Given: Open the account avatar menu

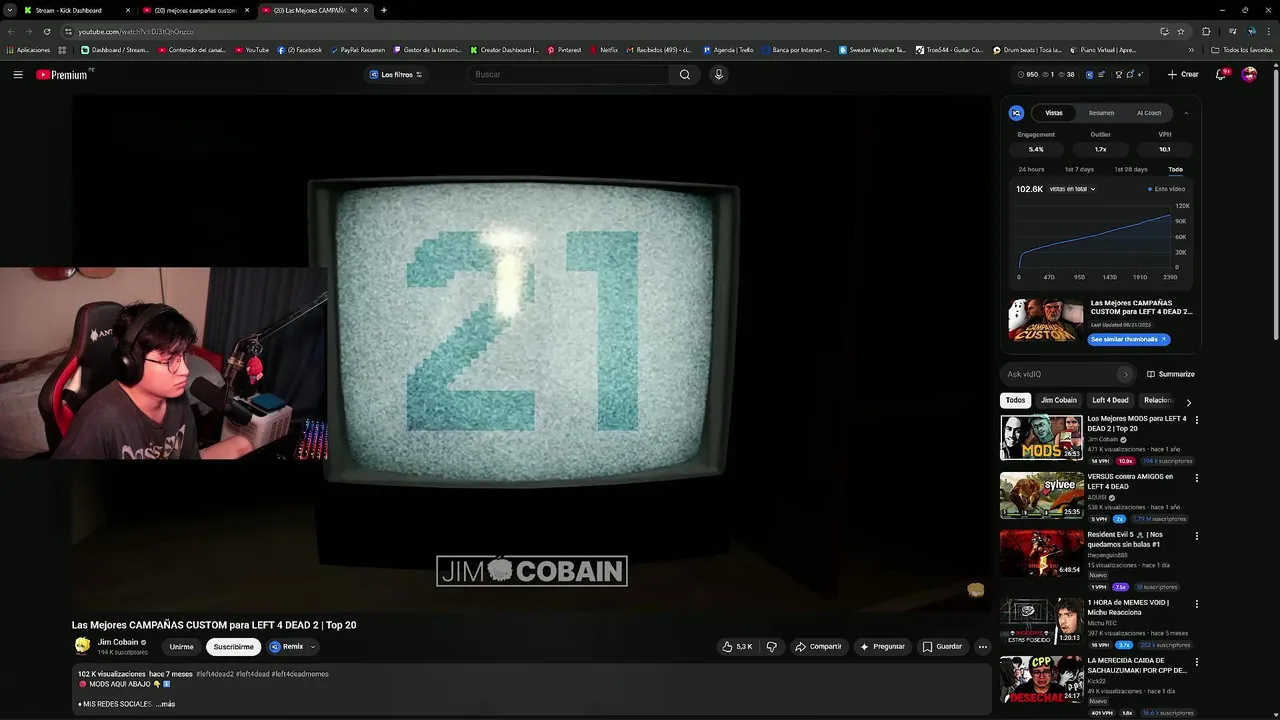Looking at the screenshot, I should [1249, 75].
